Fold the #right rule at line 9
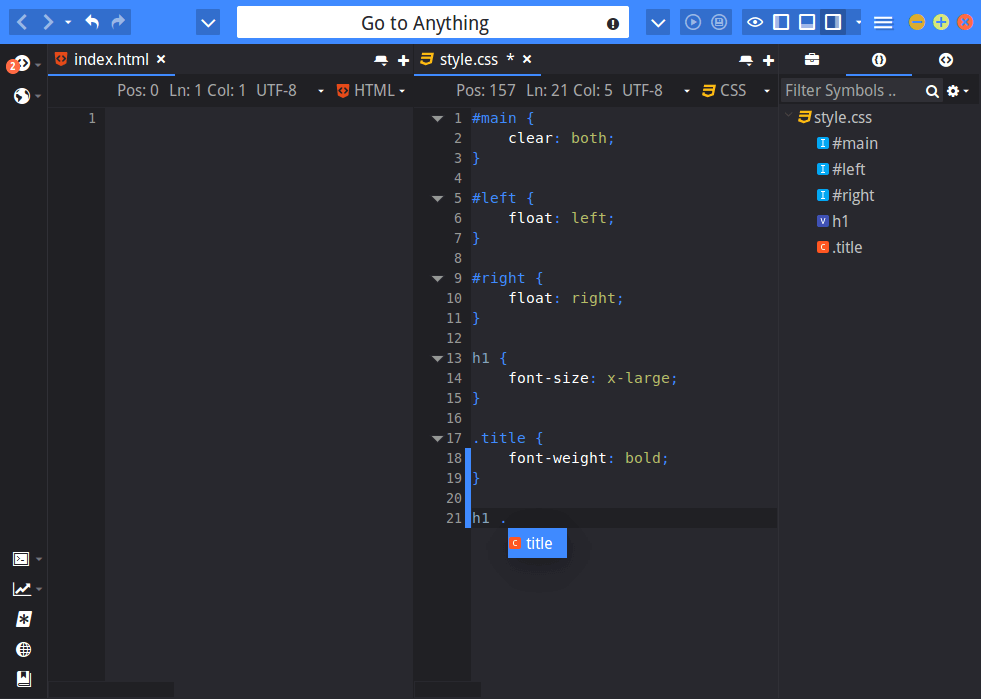The width and height of the screenshot is (981, 699). point(437,278)
